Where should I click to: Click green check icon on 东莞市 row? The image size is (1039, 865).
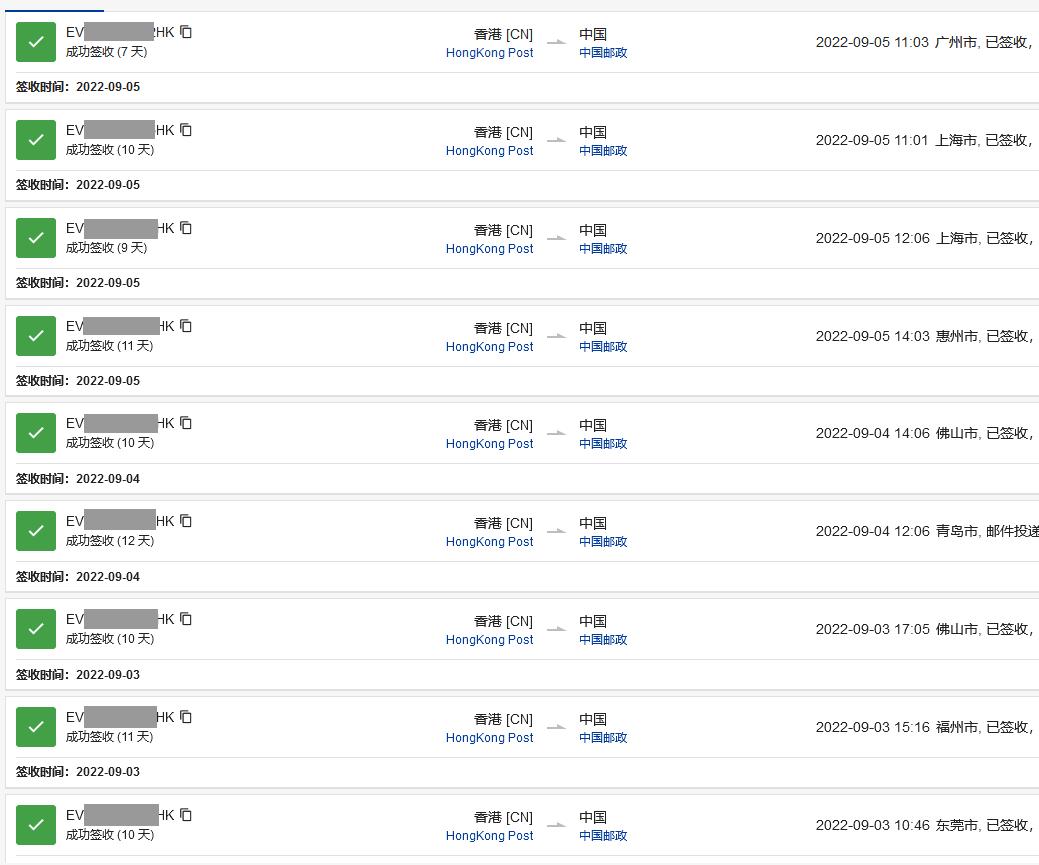click(36, 825)
